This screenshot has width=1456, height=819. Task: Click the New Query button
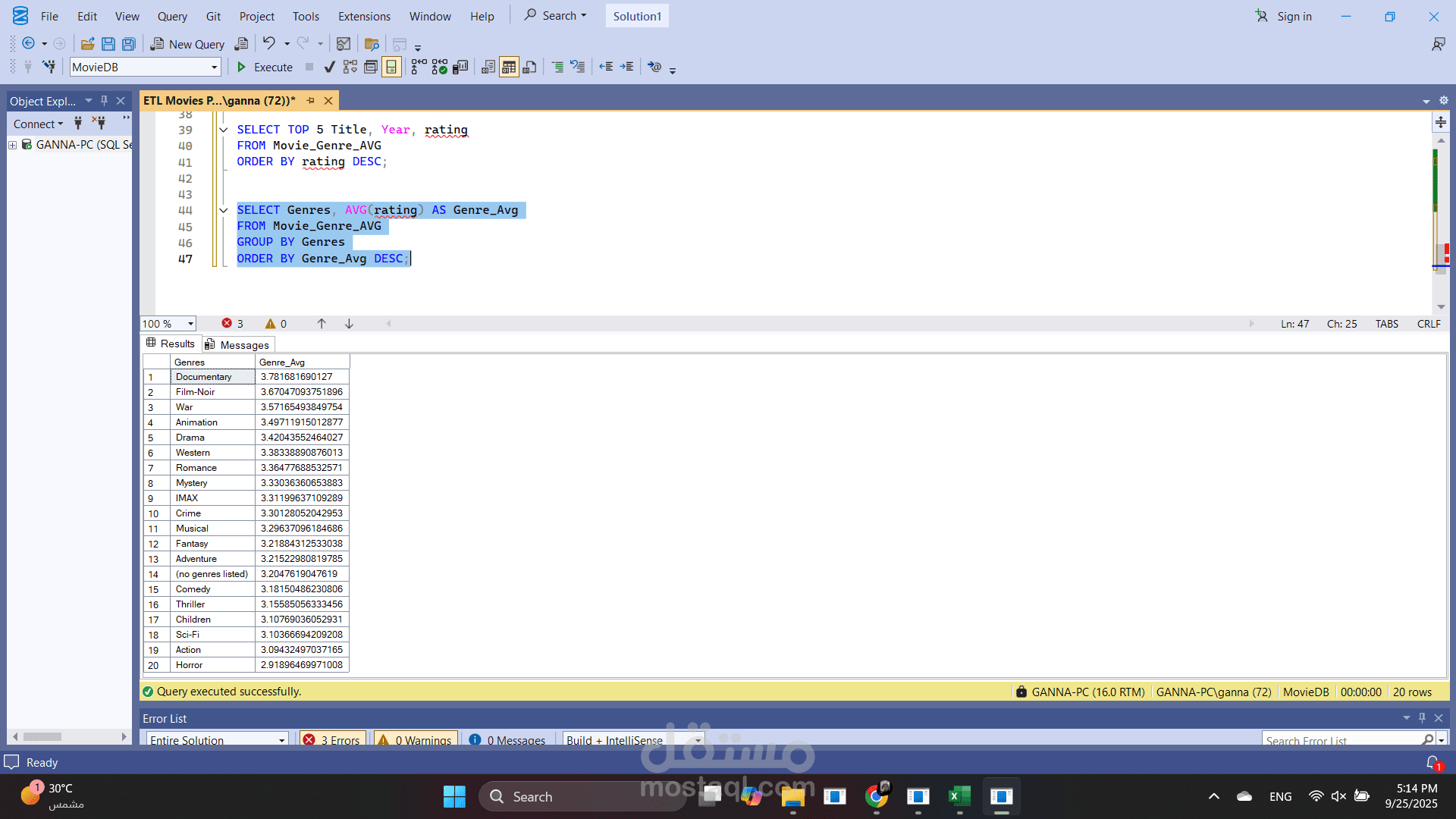pos(187,44)
